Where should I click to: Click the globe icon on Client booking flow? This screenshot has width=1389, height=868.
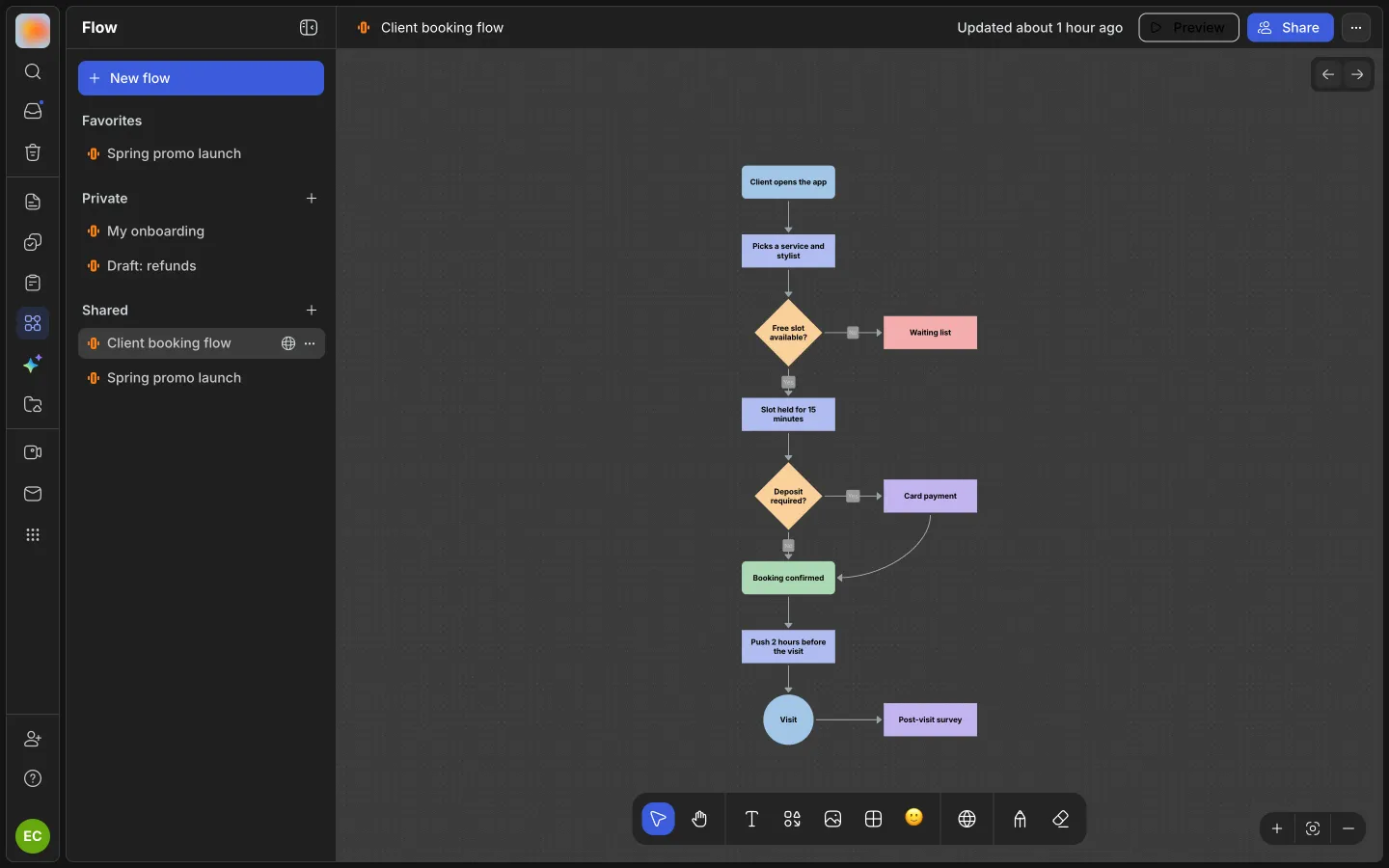pyautogui.click(x=288, y=343)
